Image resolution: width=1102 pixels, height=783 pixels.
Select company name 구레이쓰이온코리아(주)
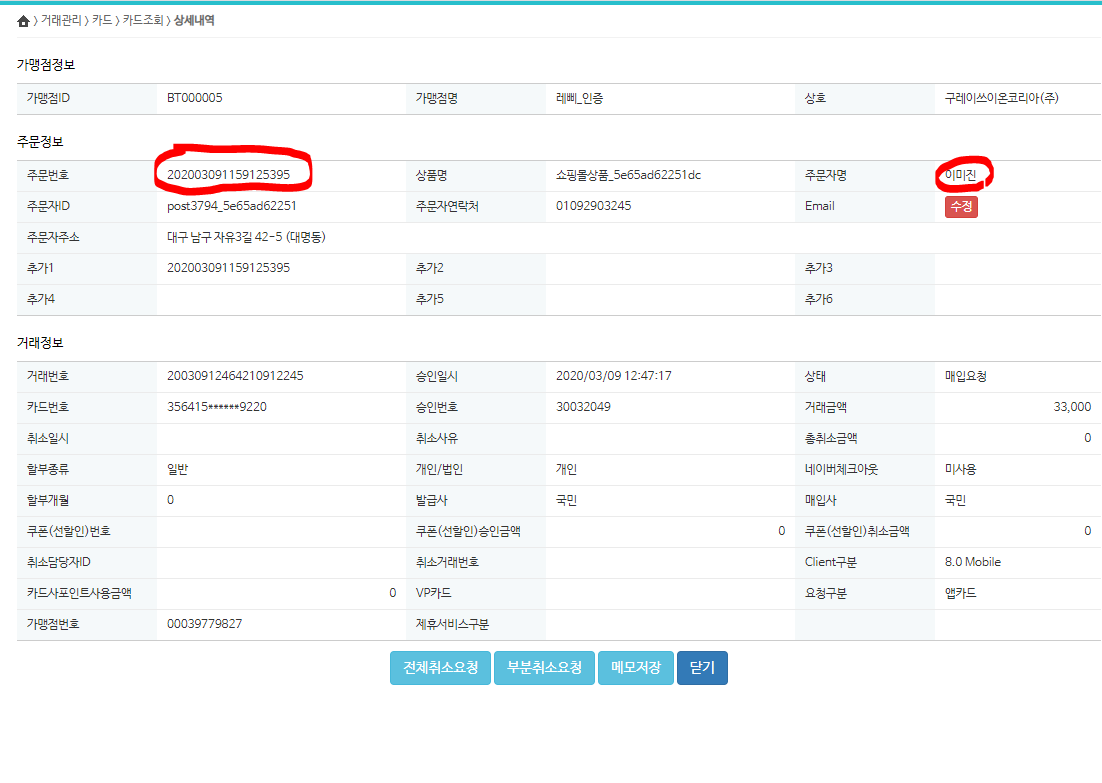click(x=1001, y=98)
